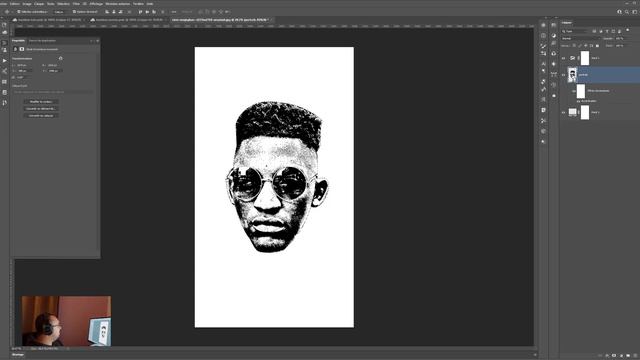Open the Fond fill value dropdown
Image resolution: width=640 pixels, height=360 pixels.
(x=620, y=46)
